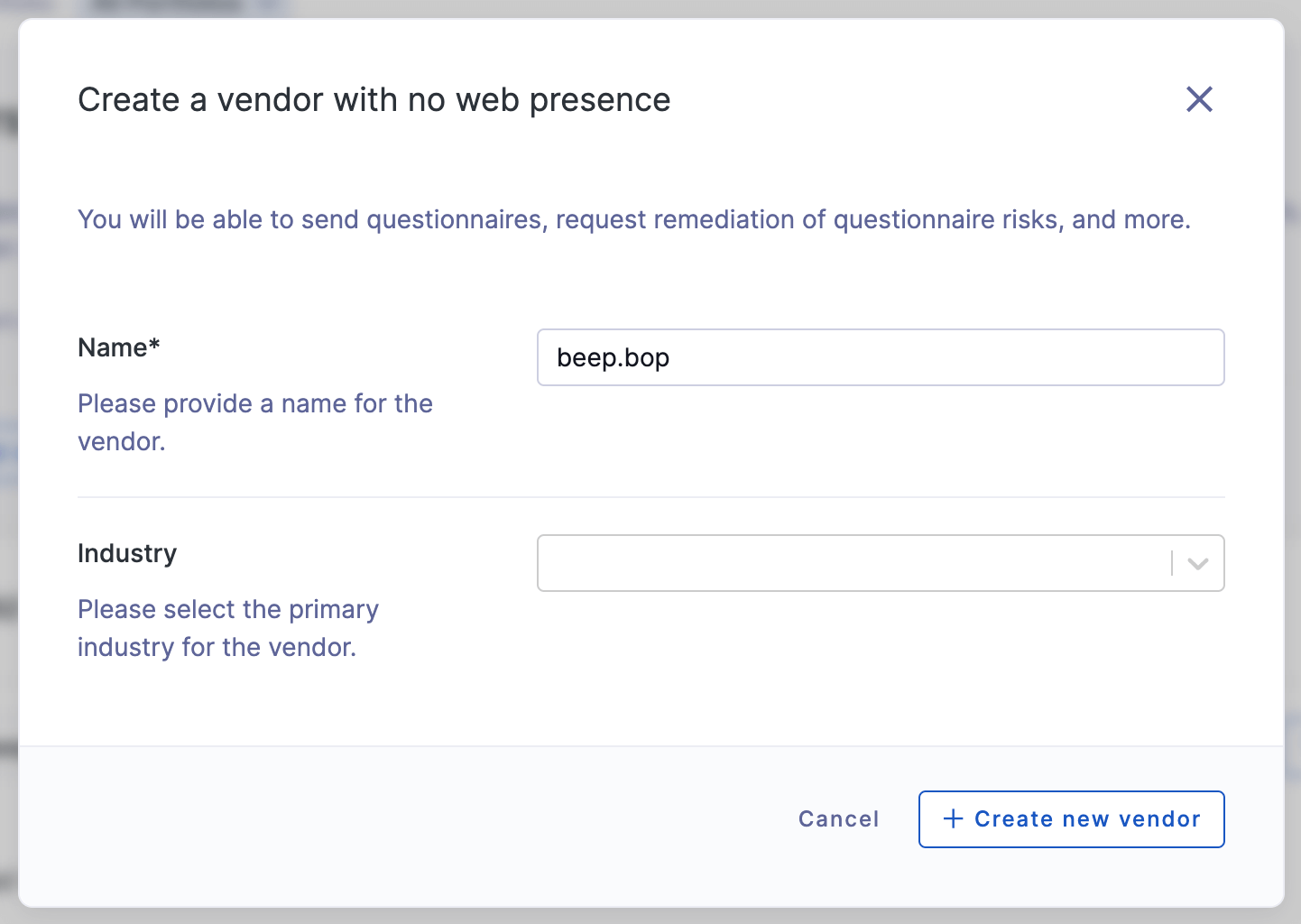
Task: Click the text 'Please provide a name for the vendor.'
Action: pos(255,422)
